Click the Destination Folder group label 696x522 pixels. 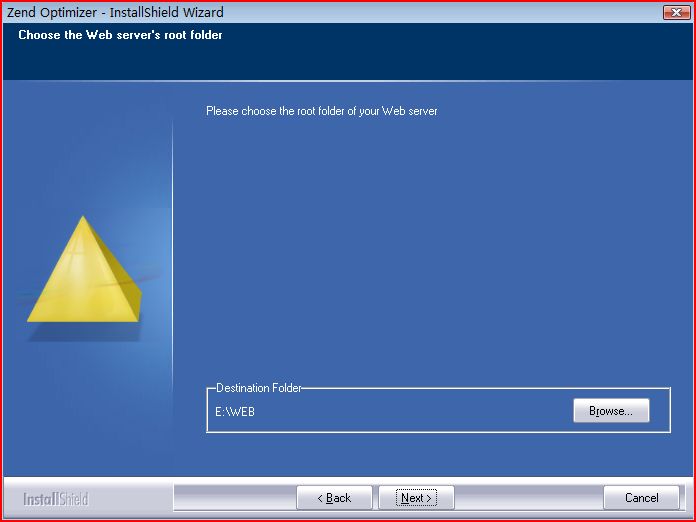(x=259, y=388)
